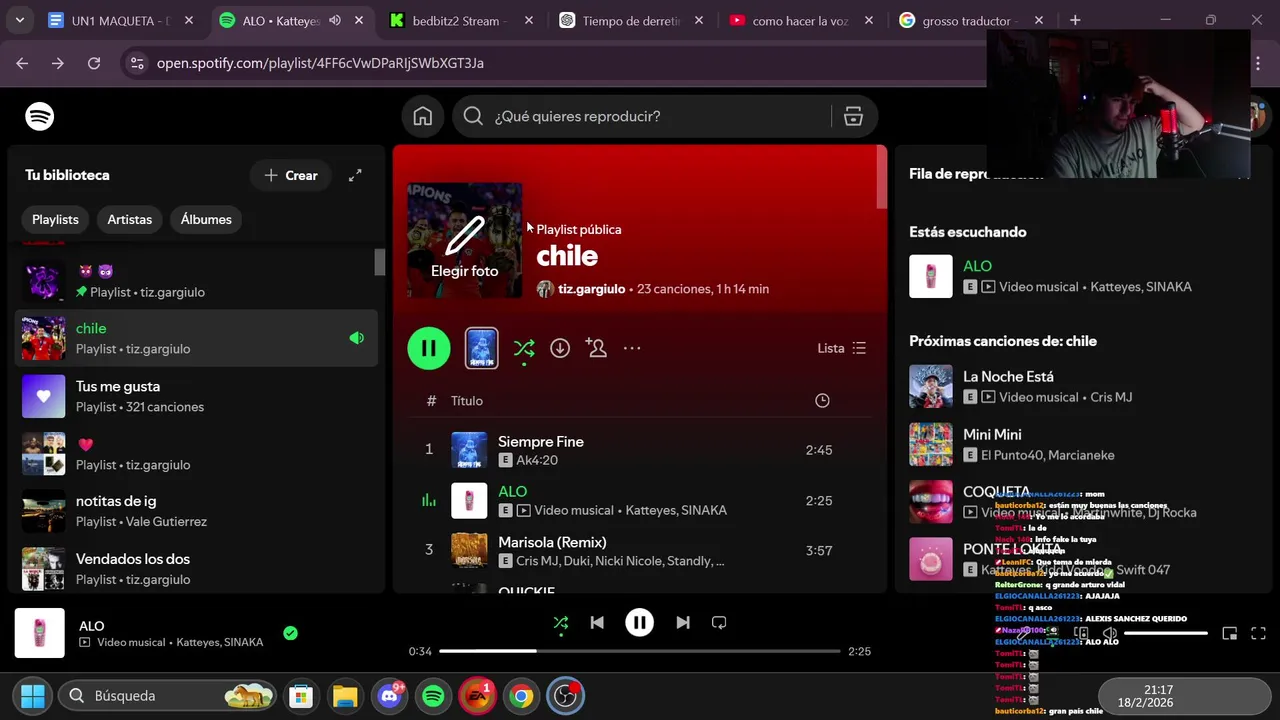This screenshot has width=1280, height=720.
Task: Click the Crear button
Action: (x=290, y=175)
